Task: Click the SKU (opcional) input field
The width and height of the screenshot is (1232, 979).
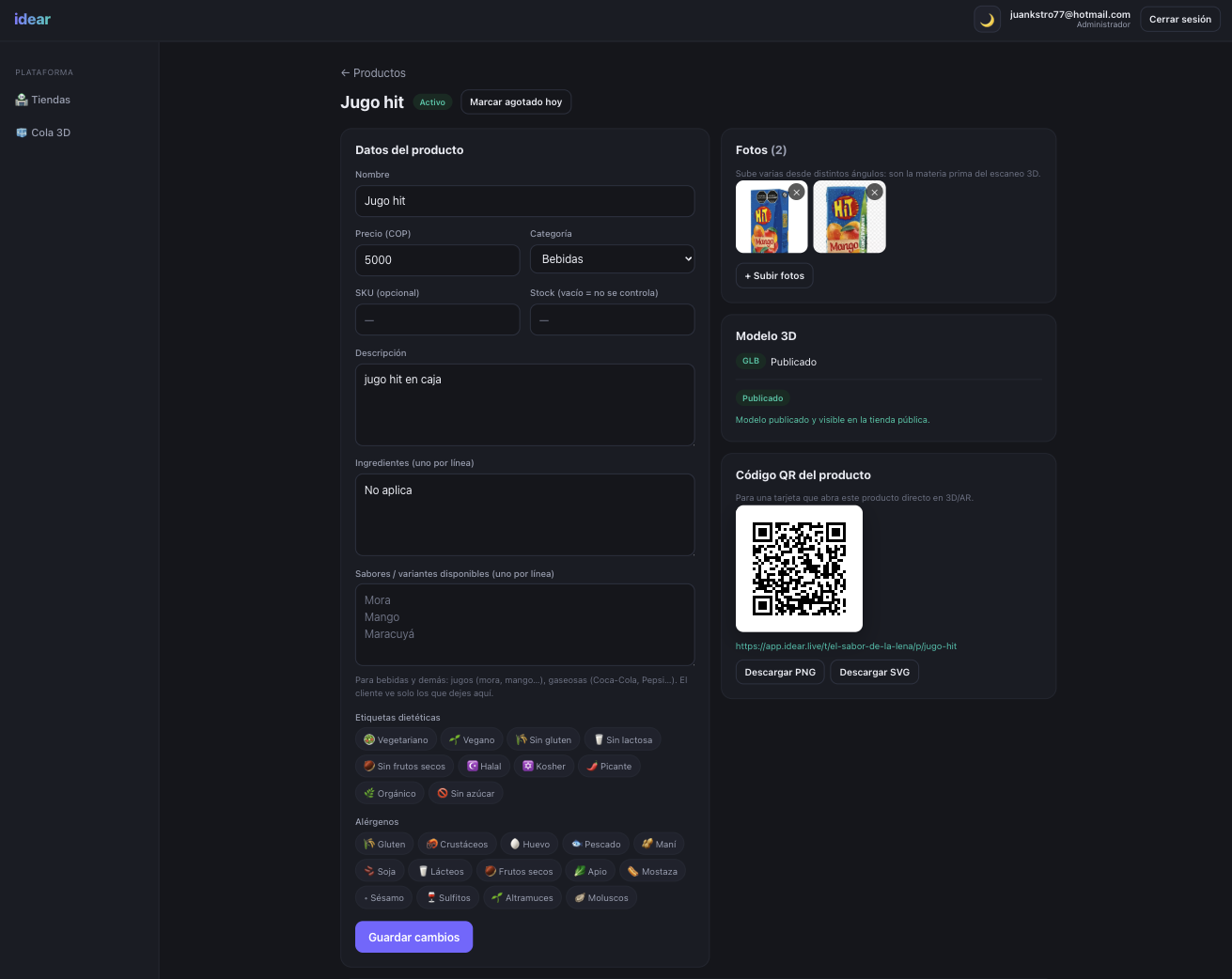Action: pyautogui.click(x=437, y=319)
